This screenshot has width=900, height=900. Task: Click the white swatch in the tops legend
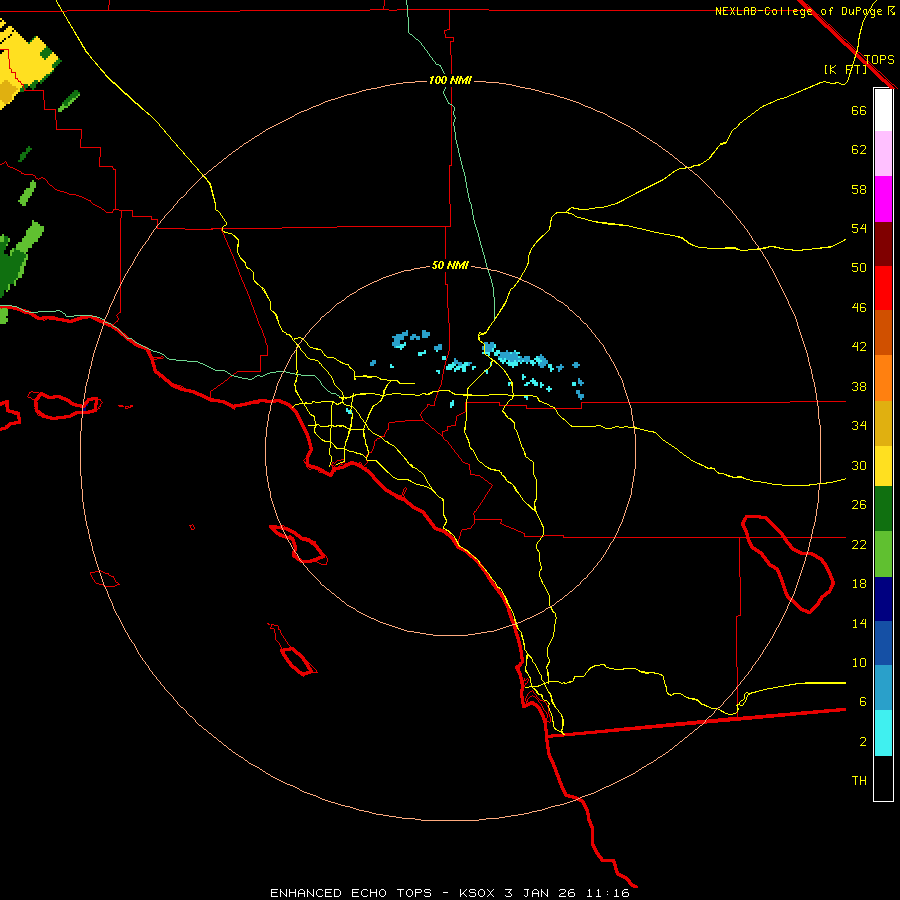click(883, 110)
